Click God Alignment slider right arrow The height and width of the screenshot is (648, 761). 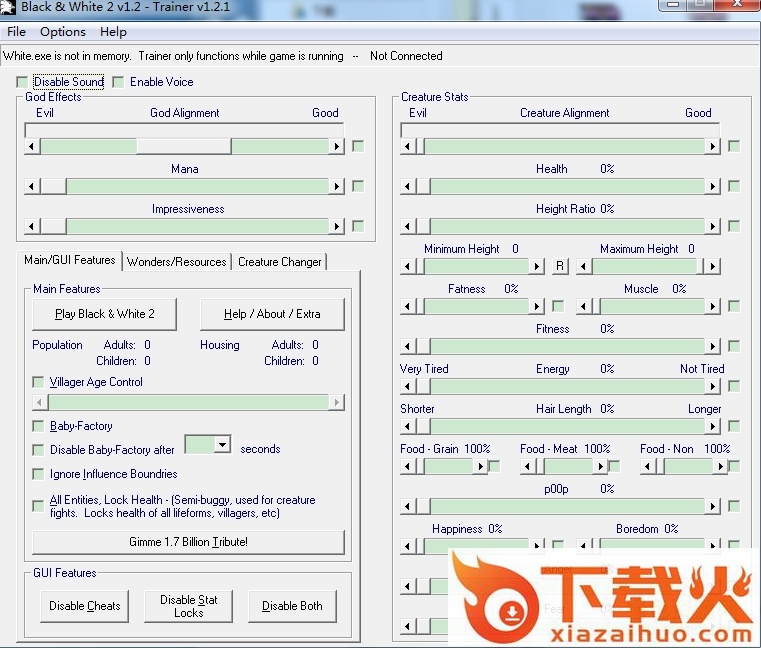[x=337, y=146]
